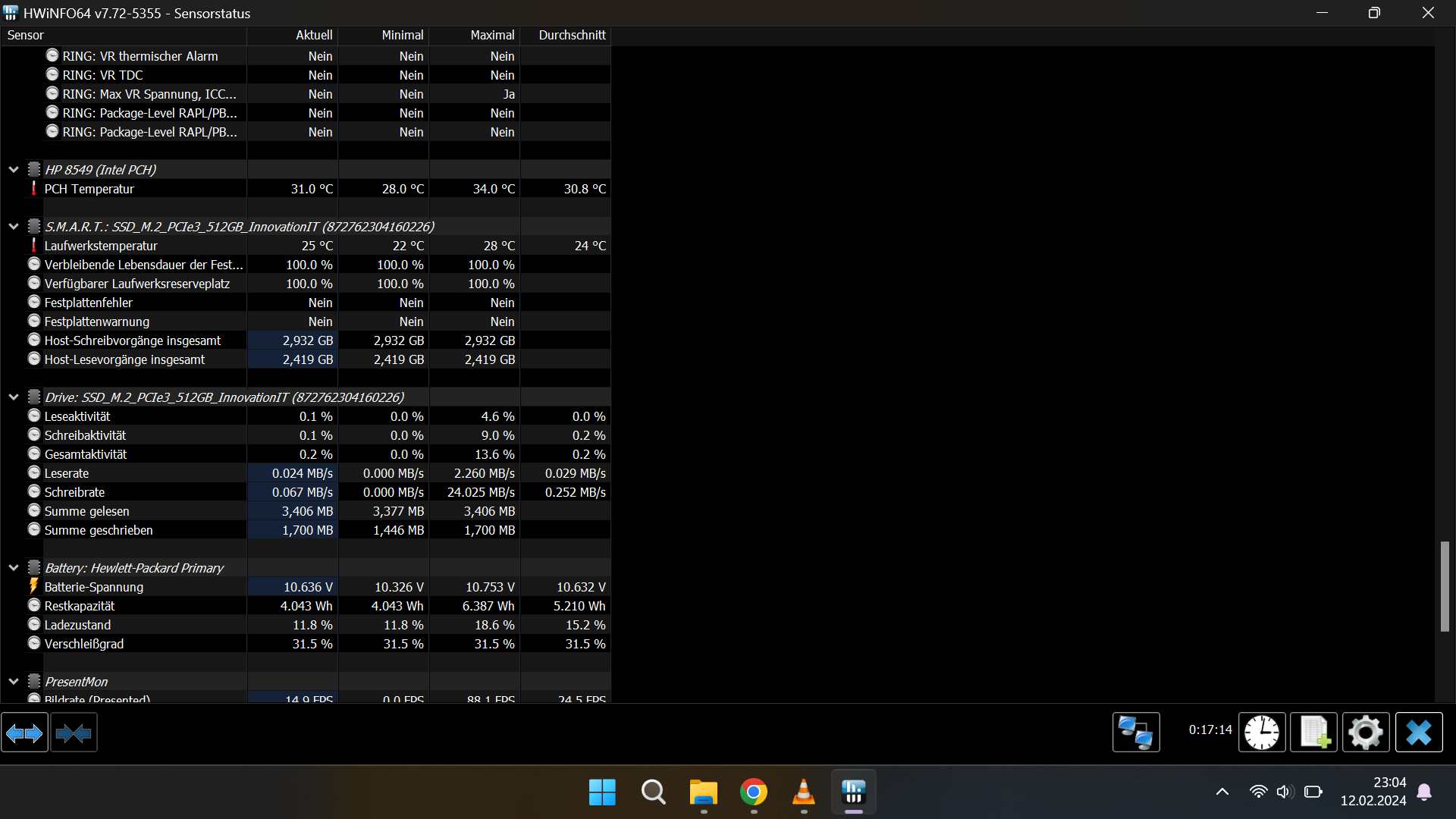The width and height of the screenshot is (1456, 819).
Task: Collapse the Battery Hewlett-Packard Primary group
Action: (x=14, y=568)
